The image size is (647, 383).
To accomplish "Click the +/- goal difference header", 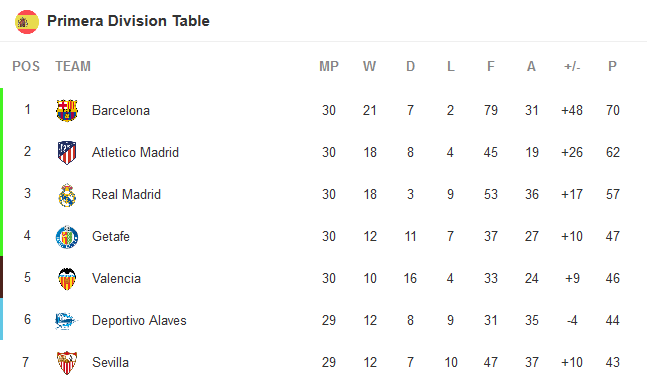I will (x=572, y=66).
